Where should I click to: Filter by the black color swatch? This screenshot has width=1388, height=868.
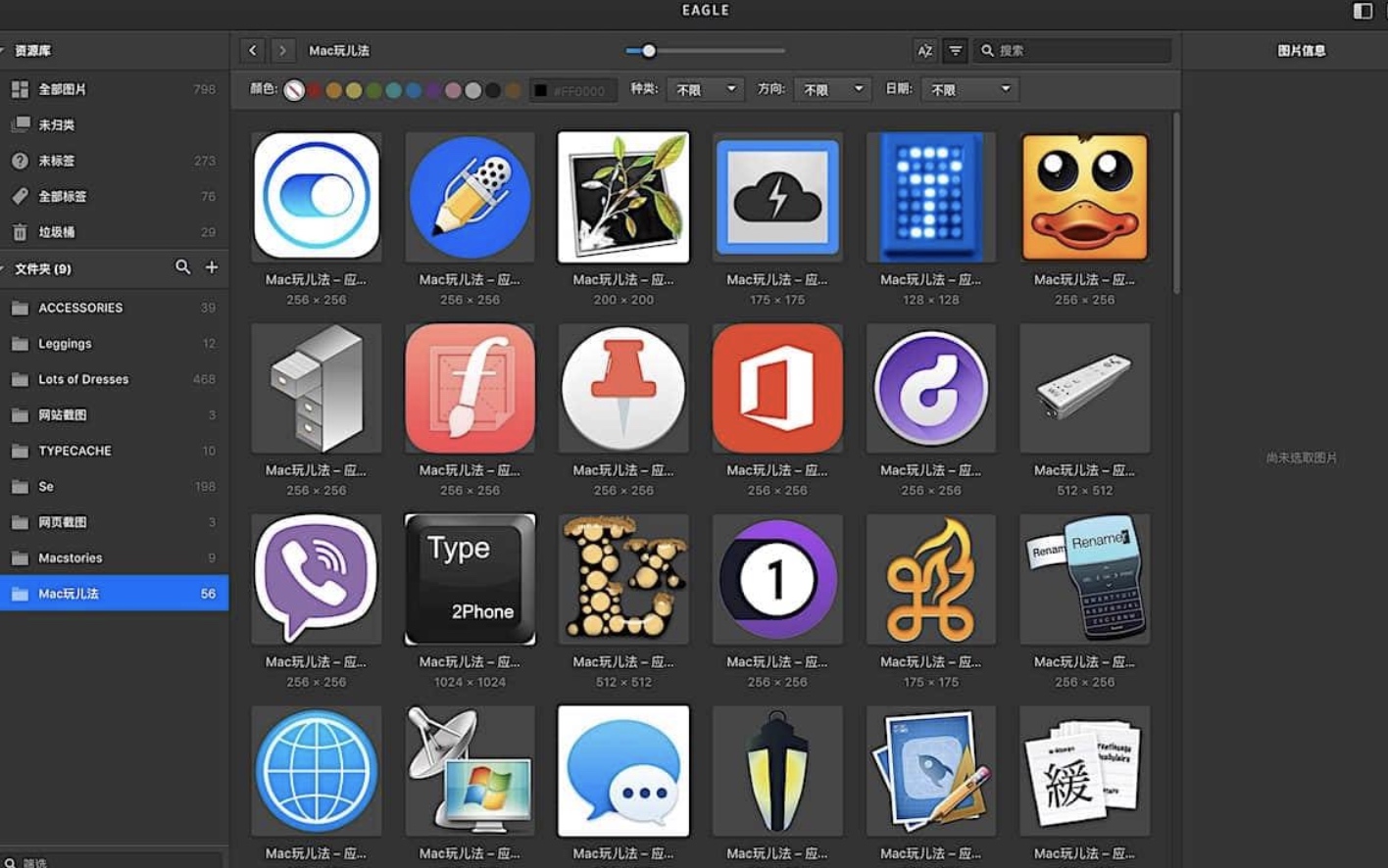tap(493, 90)
